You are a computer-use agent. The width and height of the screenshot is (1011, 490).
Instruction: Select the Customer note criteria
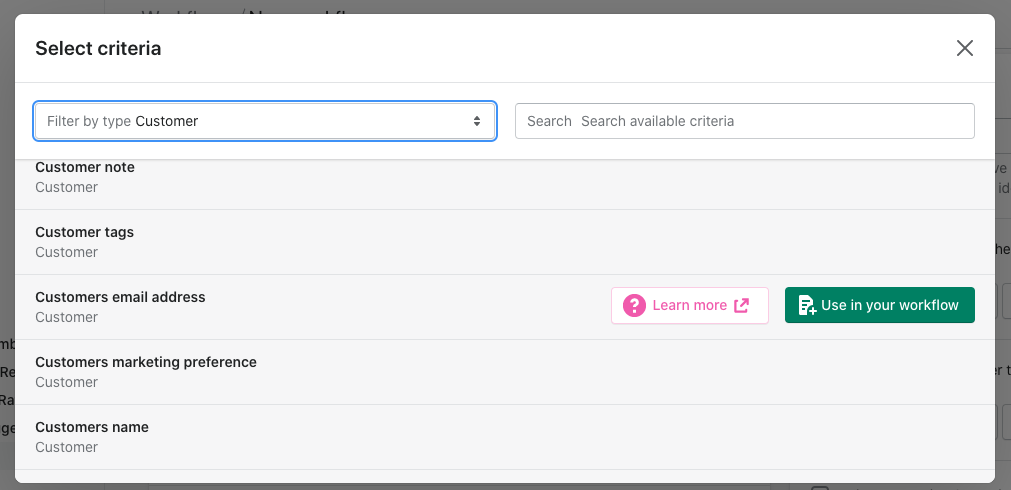(505, 177)
